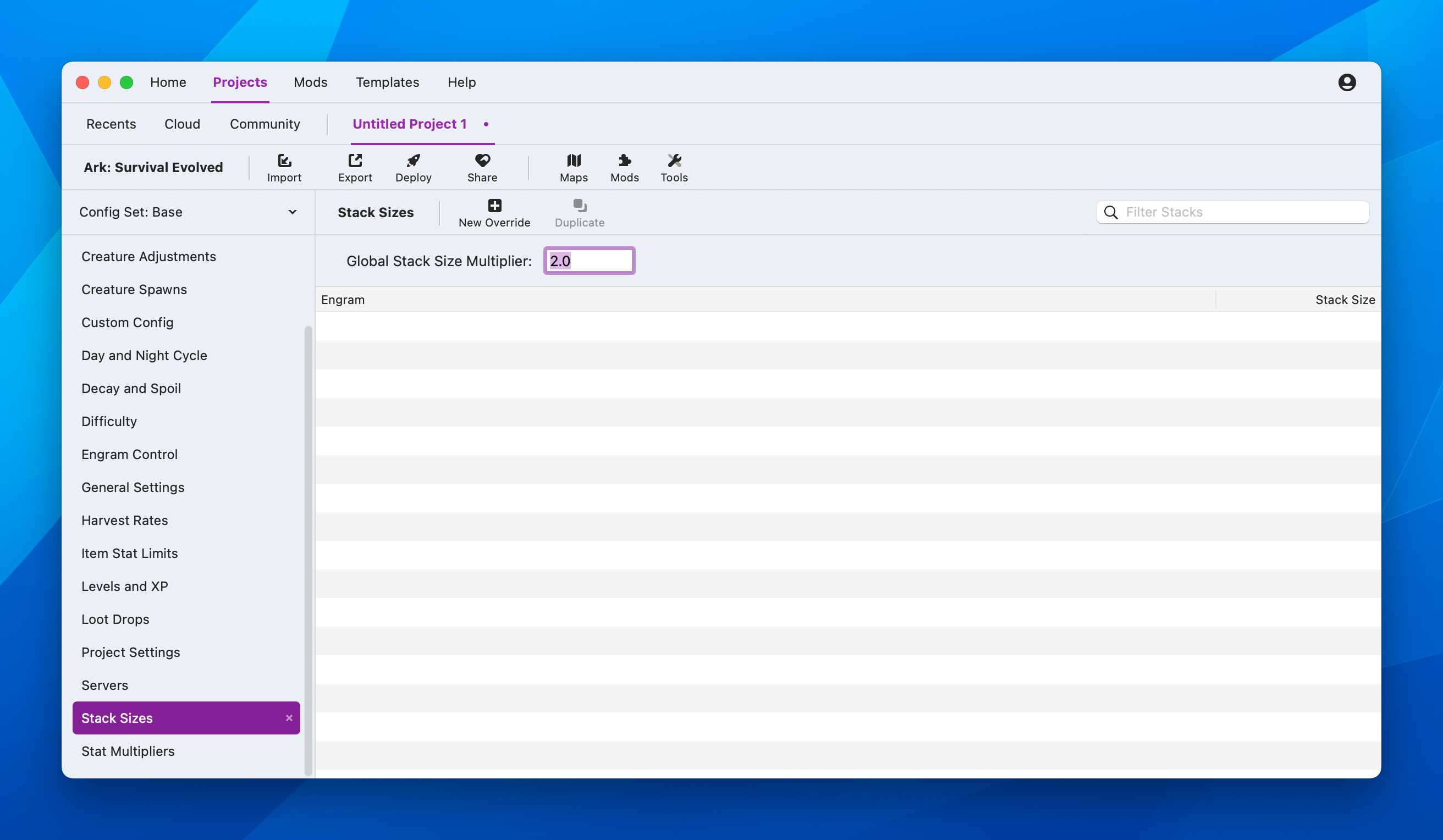
Task: Switch to the Templates tab
Action: [x=387, y=82]
